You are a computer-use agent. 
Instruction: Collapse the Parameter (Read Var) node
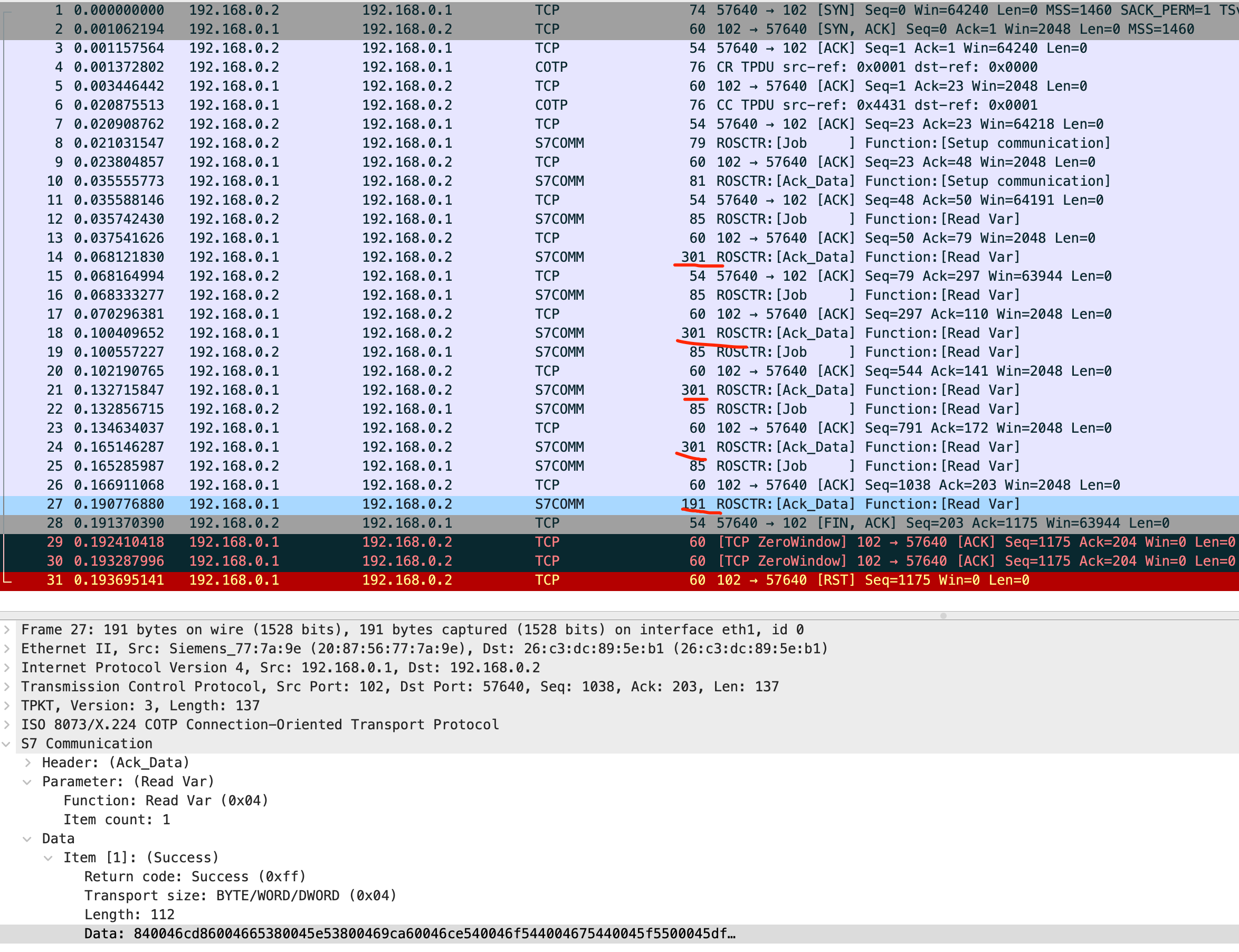pos(28,782)
